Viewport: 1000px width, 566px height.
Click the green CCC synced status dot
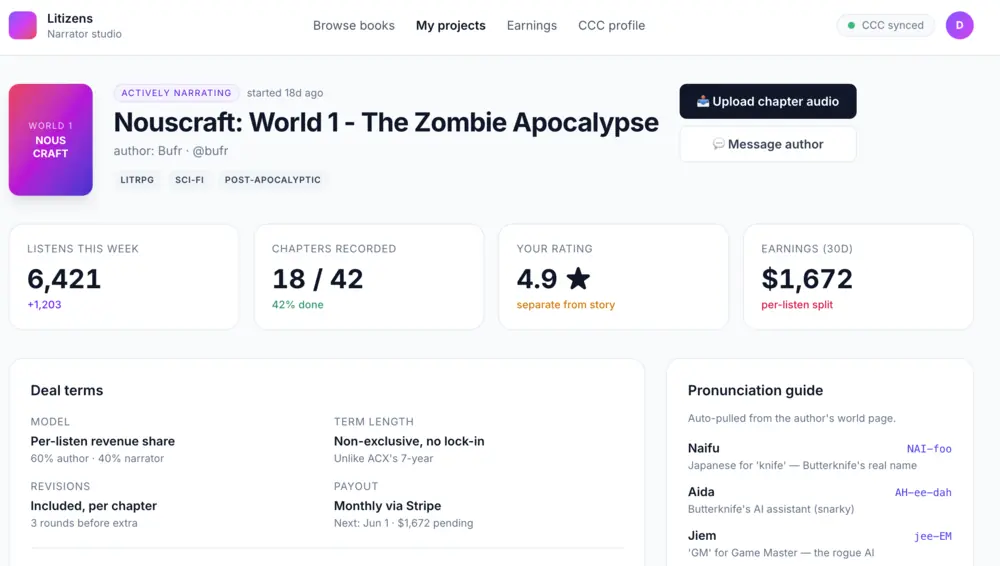(851, 26)
